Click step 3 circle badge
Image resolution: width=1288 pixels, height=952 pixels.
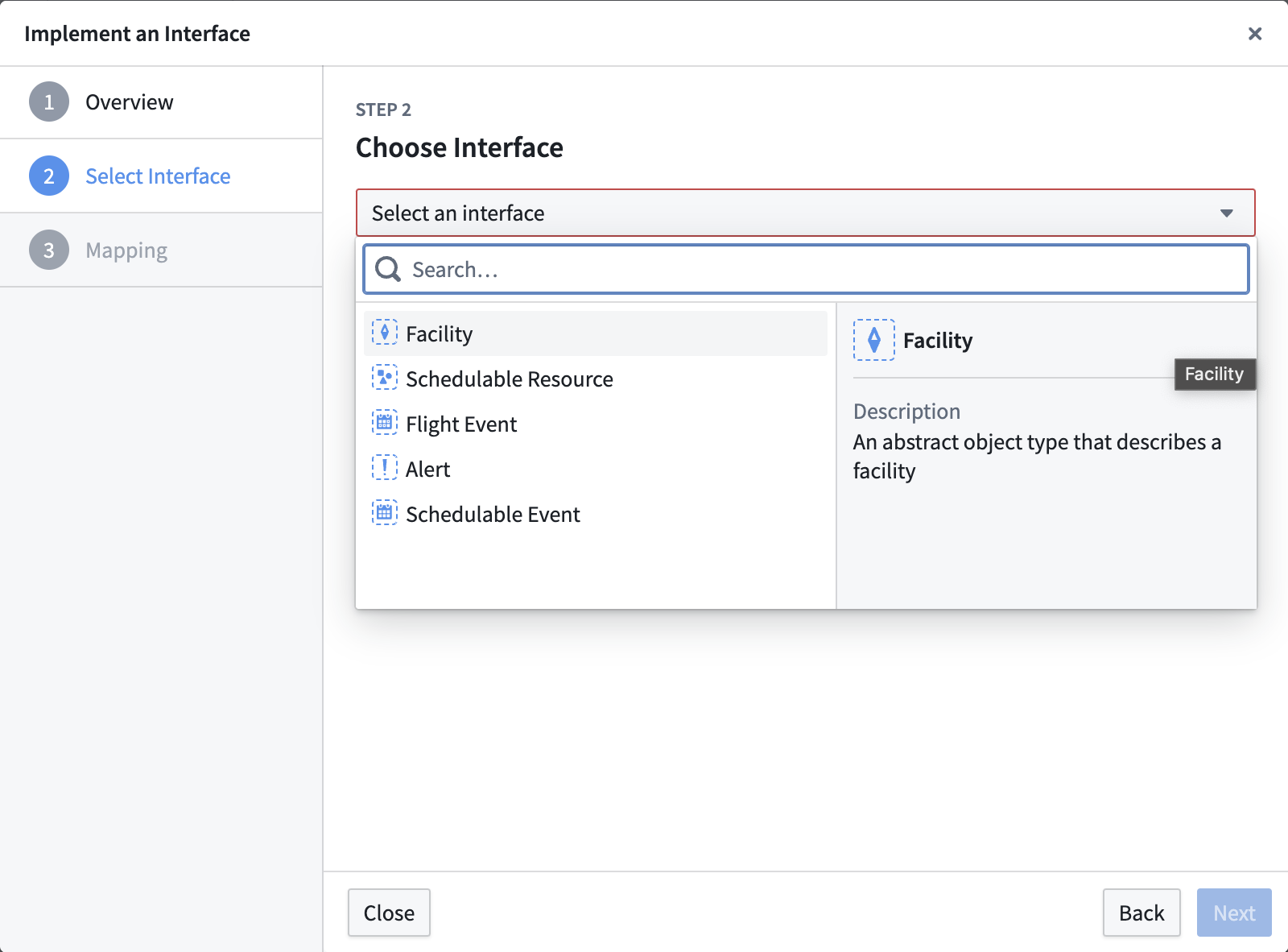(49, 250)
